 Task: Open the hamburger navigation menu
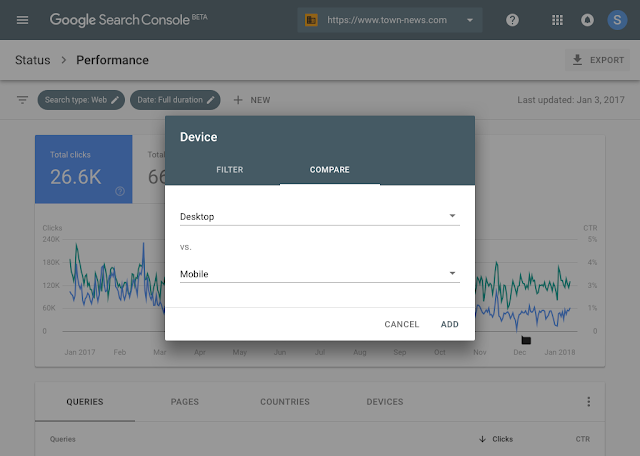tap(22, 20)
